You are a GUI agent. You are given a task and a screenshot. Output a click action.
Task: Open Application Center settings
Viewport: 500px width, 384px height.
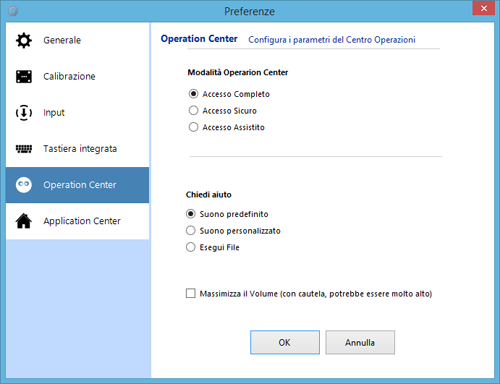(77, 221)
